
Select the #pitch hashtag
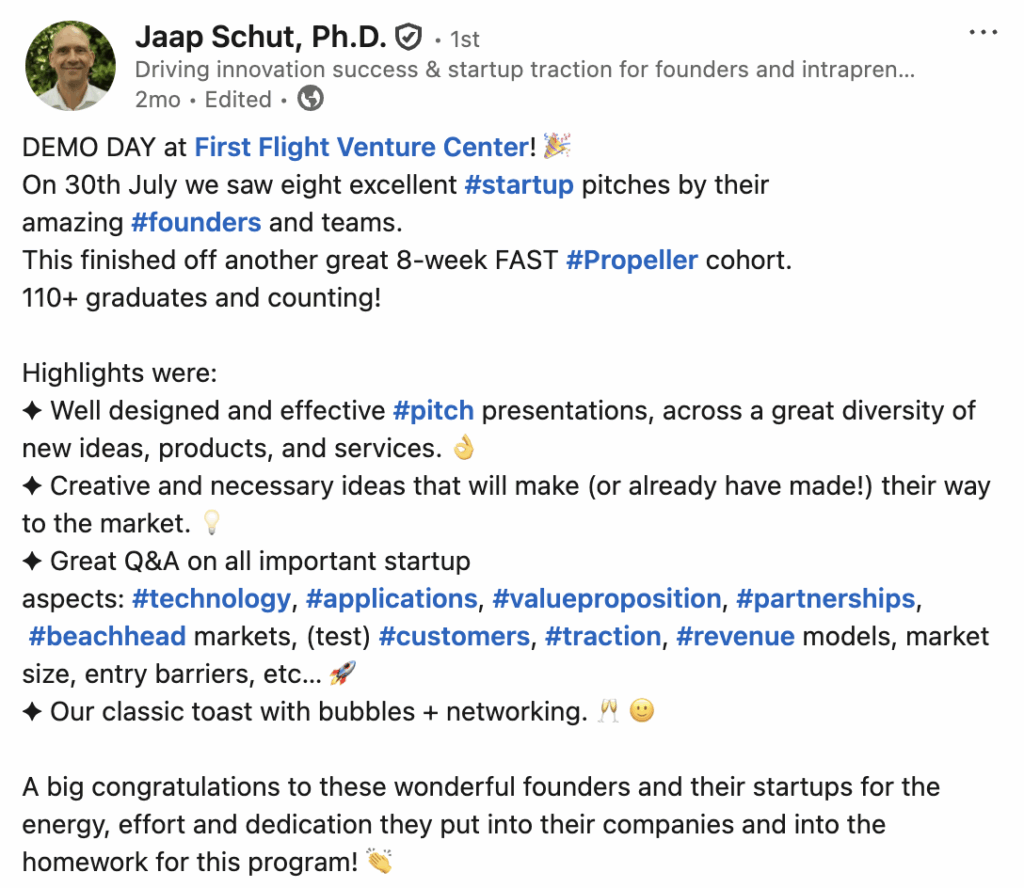tap(434, 410)
